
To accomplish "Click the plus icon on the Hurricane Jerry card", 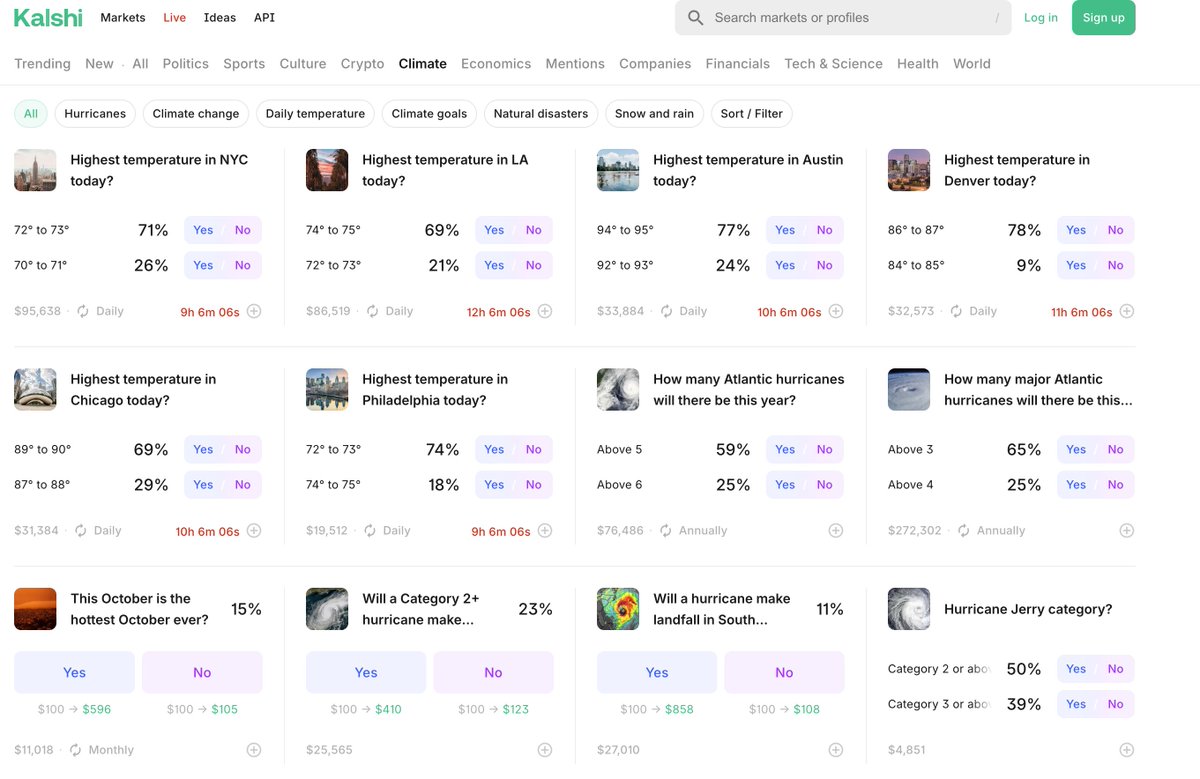I will tap(1127, 749).
